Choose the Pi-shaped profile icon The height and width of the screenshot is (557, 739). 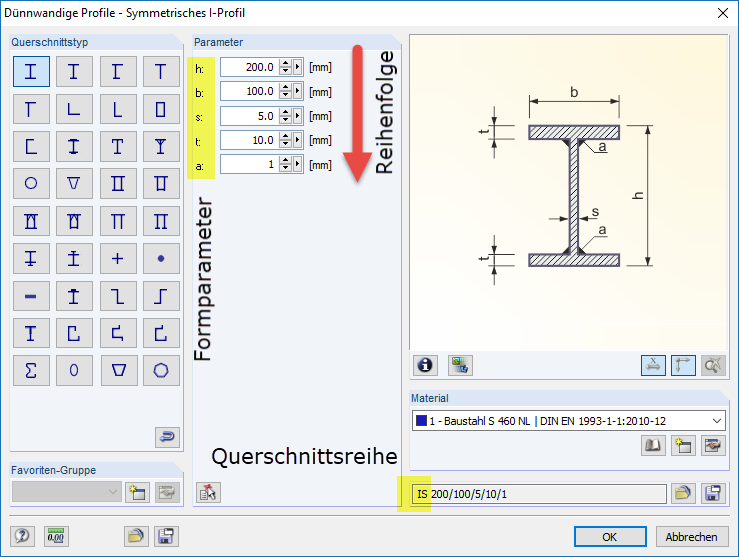click(118, 221)
